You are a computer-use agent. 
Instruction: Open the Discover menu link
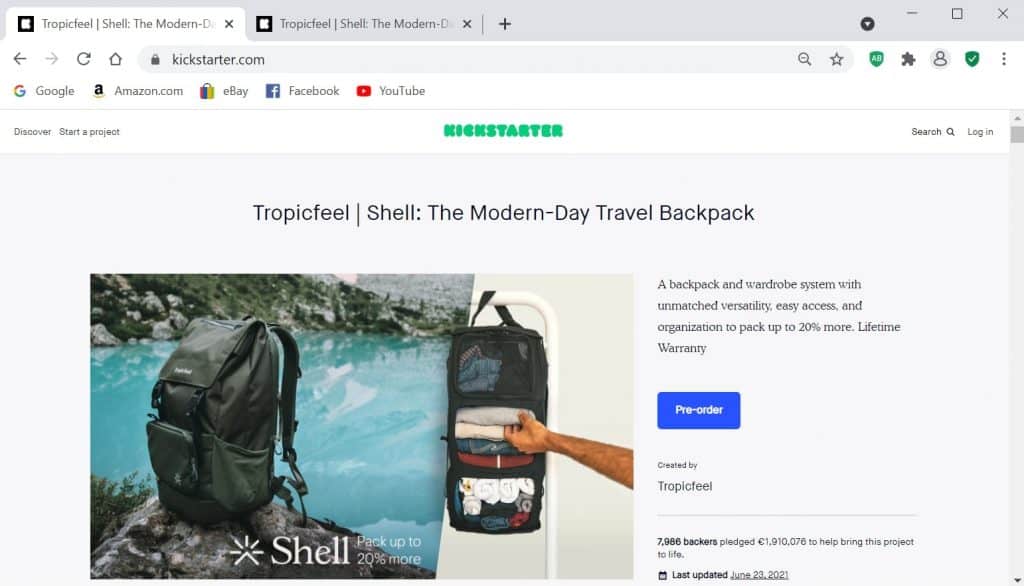pyautogui.click(x=33, y=132)
